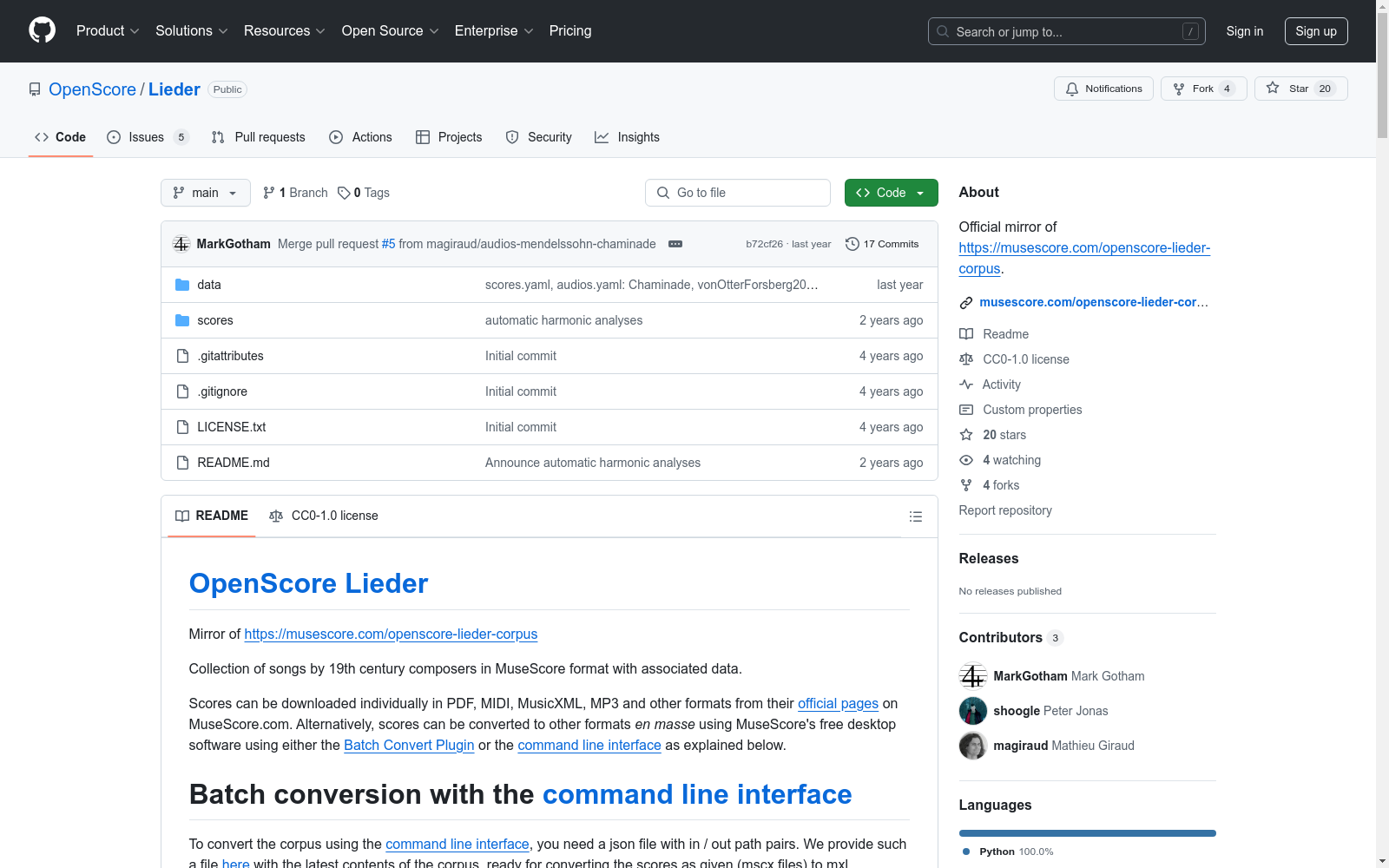
Task: Click the Custom properties icon
Action: pyautogui.click(x=966, y=410)
